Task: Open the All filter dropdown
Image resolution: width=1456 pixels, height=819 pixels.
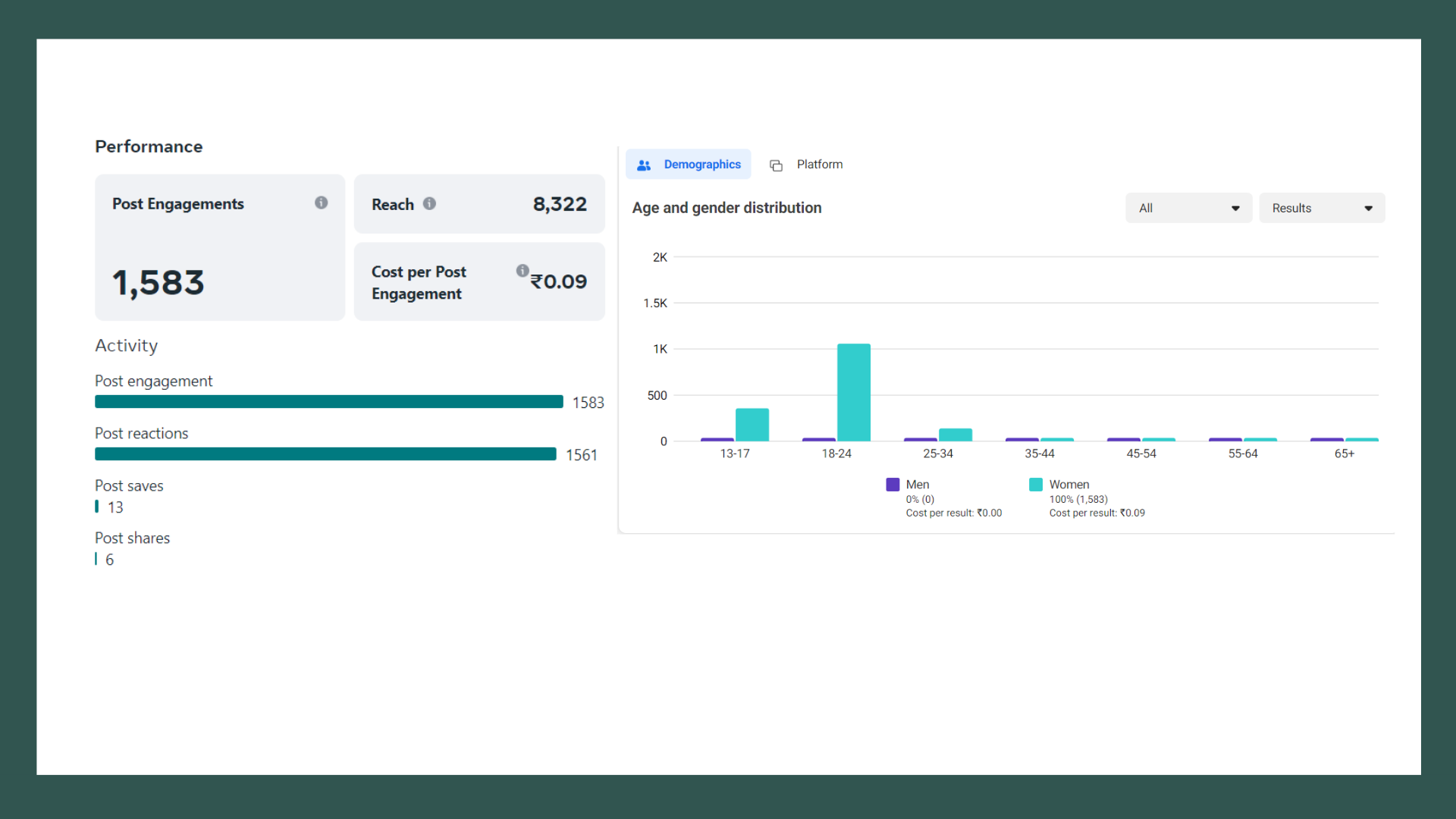Action: click(1188, 208)
